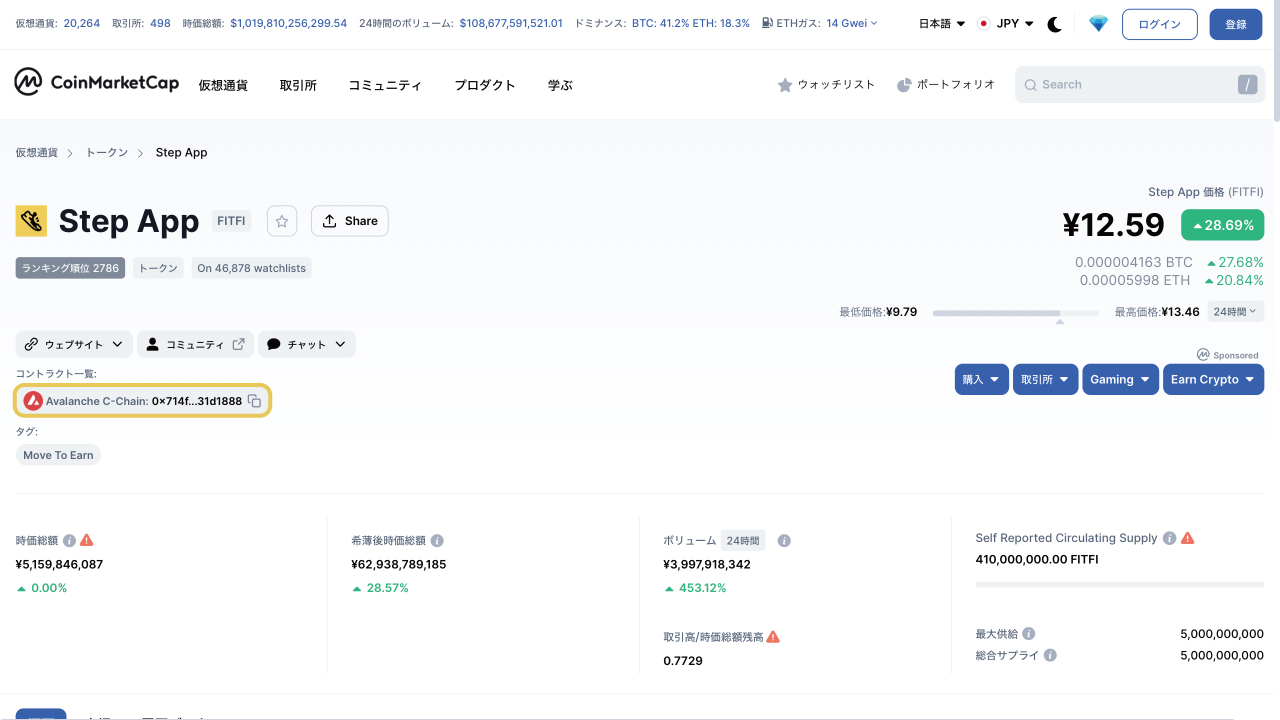
Task: Click the Sponsored label icon
Action: point(1203,355)
